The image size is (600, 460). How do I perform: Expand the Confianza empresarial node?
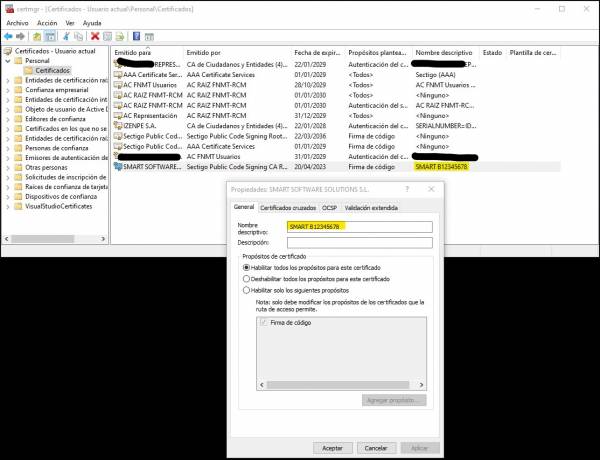coord(8,90)
